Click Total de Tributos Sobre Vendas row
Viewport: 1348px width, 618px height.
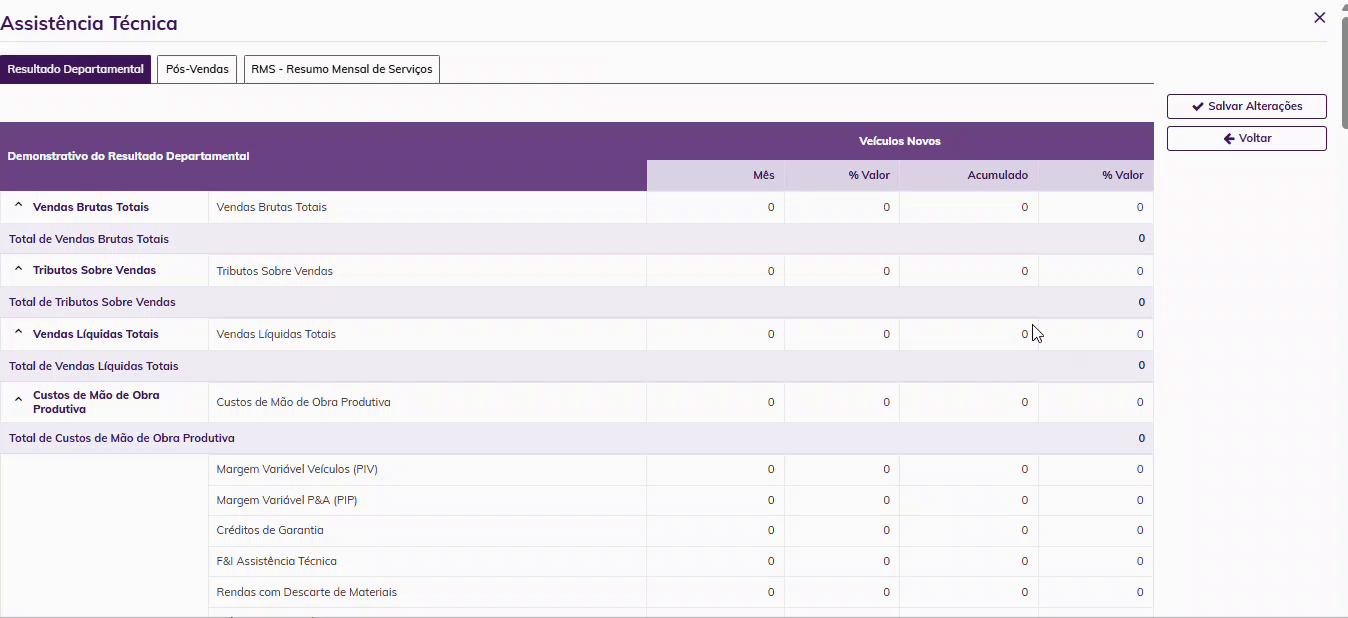tap(576, 302)
